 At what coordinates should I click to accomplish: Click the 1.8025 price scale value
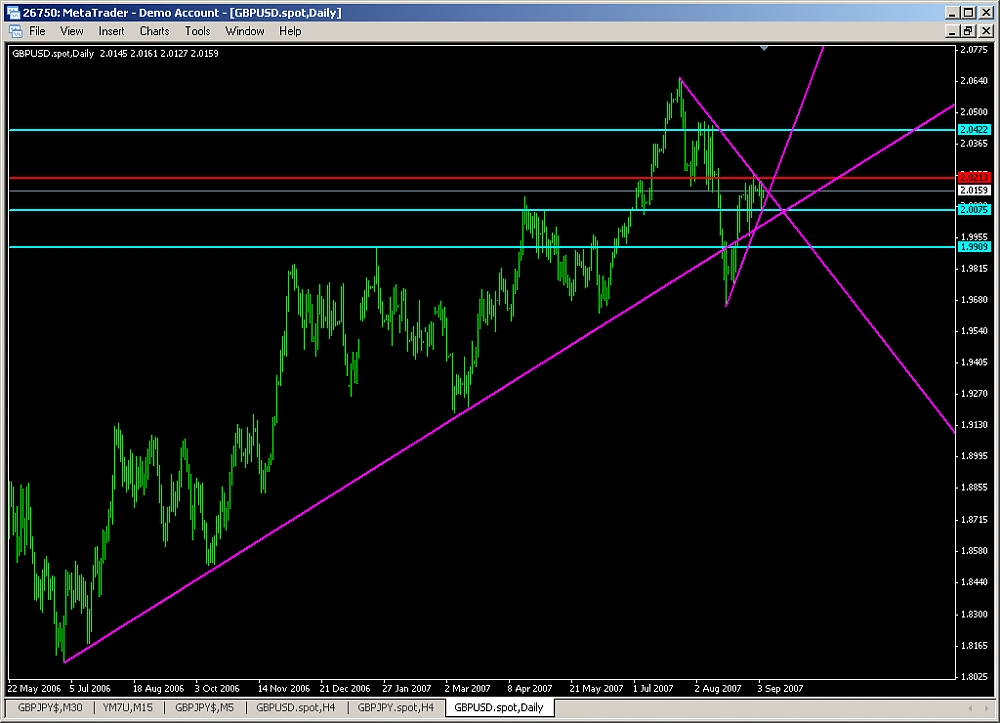pyautogui.click(x=974, y=676)
